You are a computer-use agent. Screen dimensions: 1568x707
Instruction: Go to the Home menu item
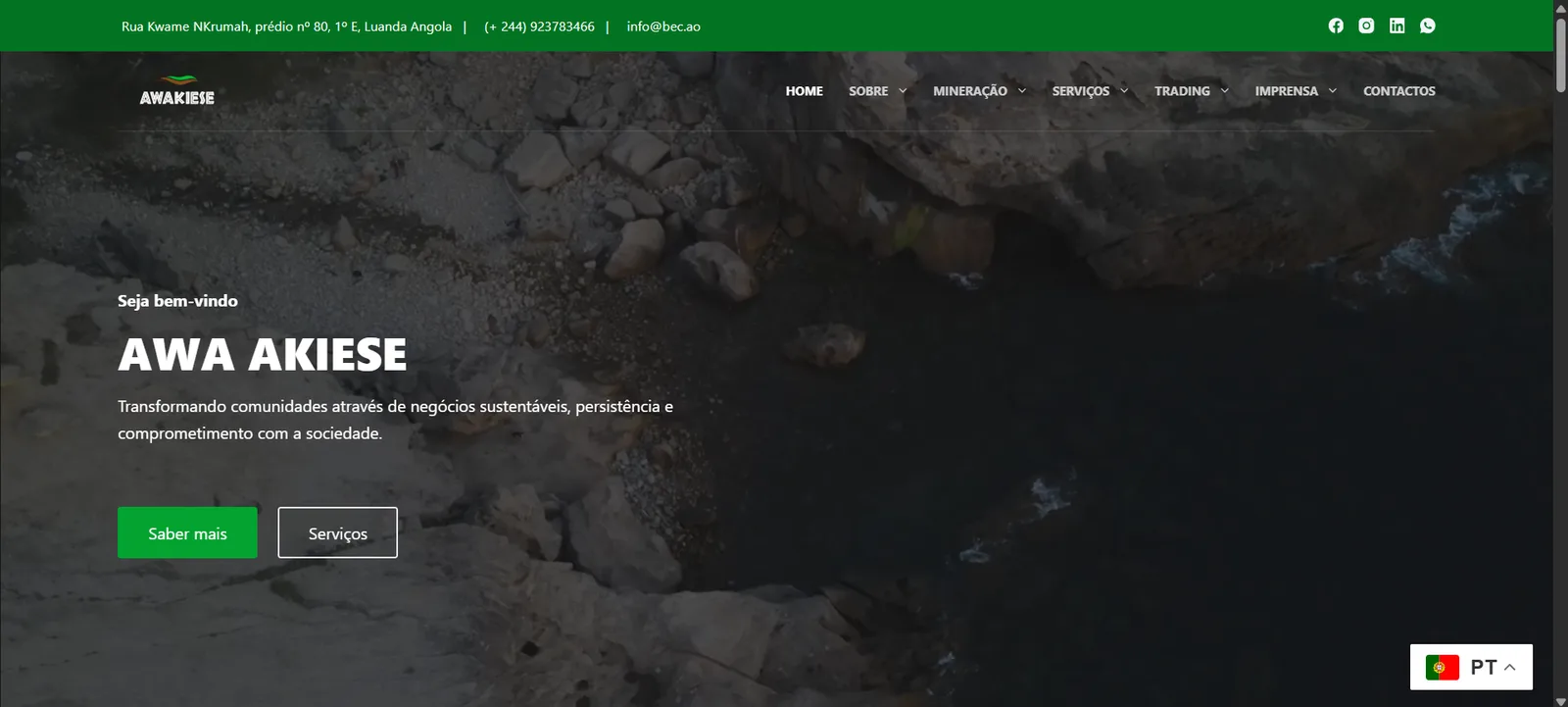804,91
